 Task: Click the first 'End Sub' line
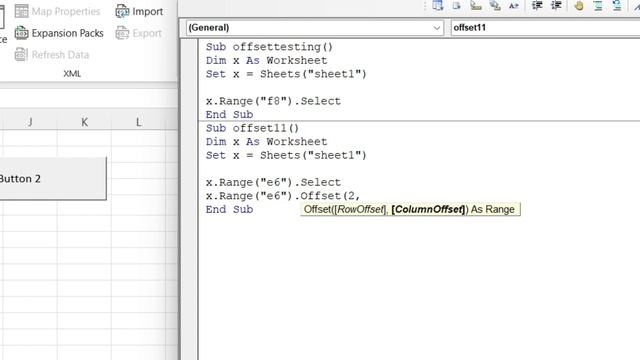coord(229,114)
